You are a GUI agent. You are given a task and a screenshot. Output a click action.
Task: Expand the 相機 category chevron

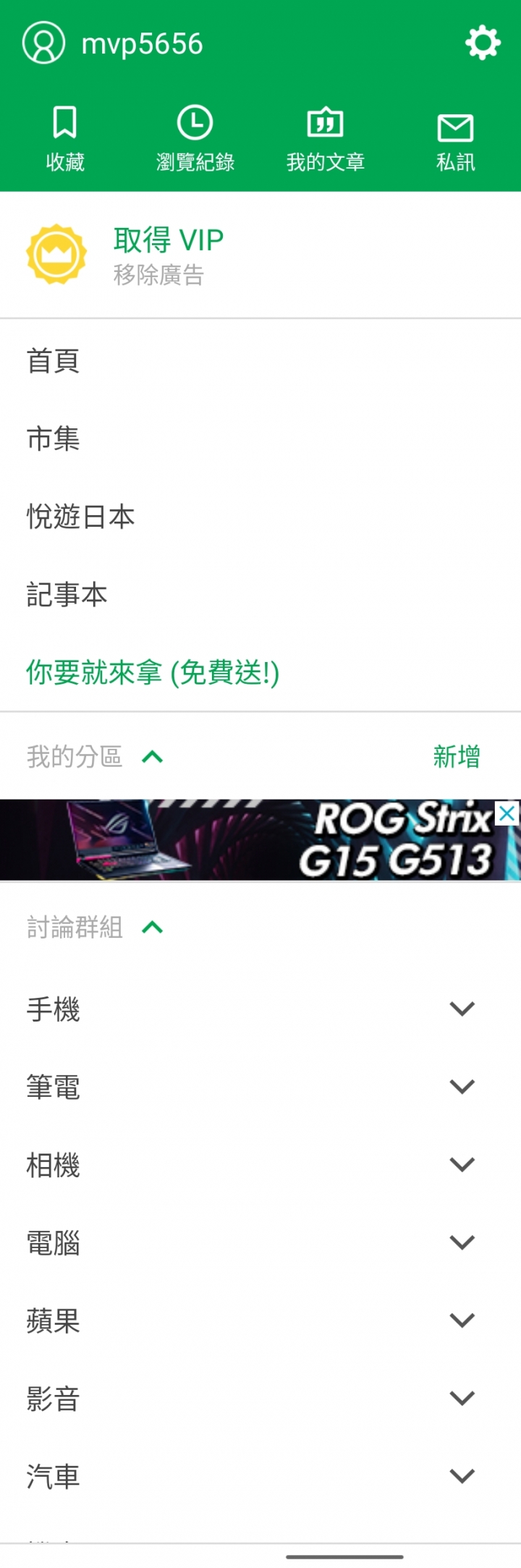pyautogui.click(x=462, y=1165)
